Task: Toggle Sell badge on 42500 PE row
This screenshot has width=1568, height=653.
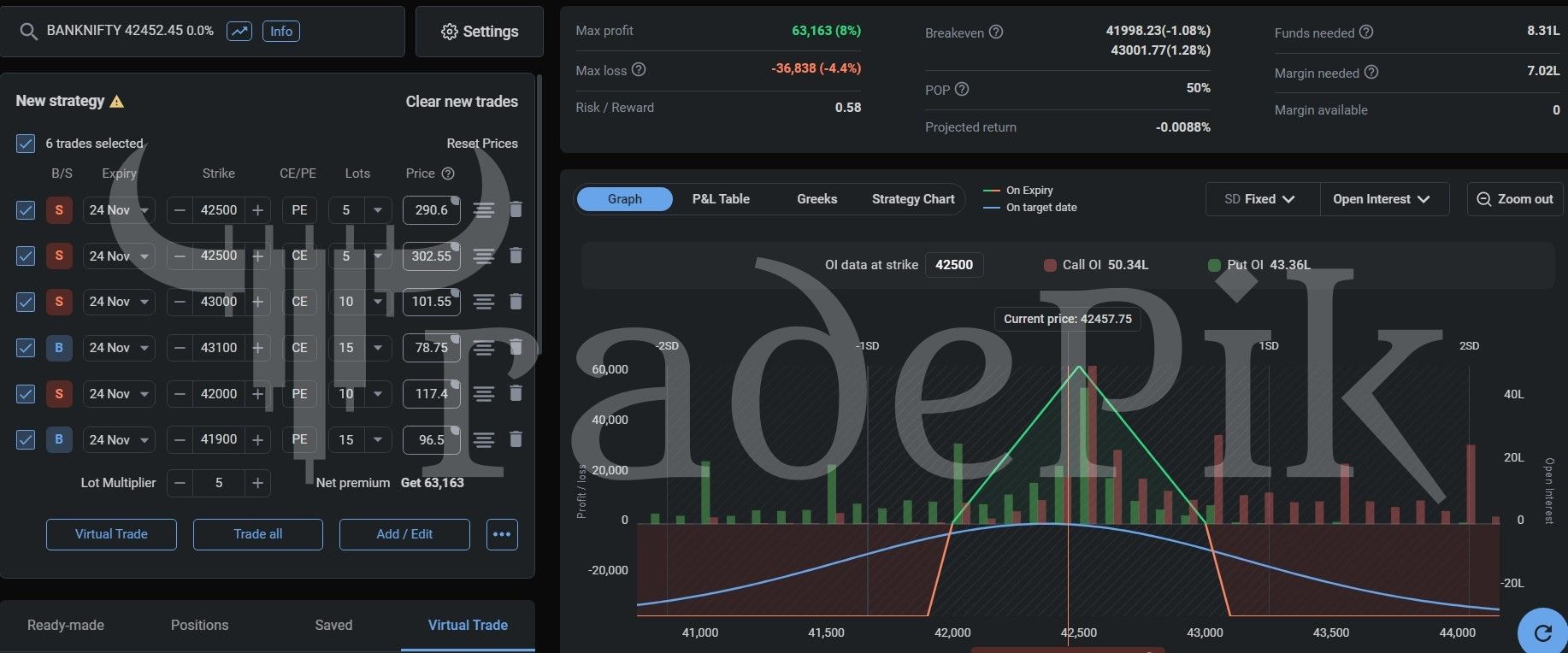Action: [59, 209]
